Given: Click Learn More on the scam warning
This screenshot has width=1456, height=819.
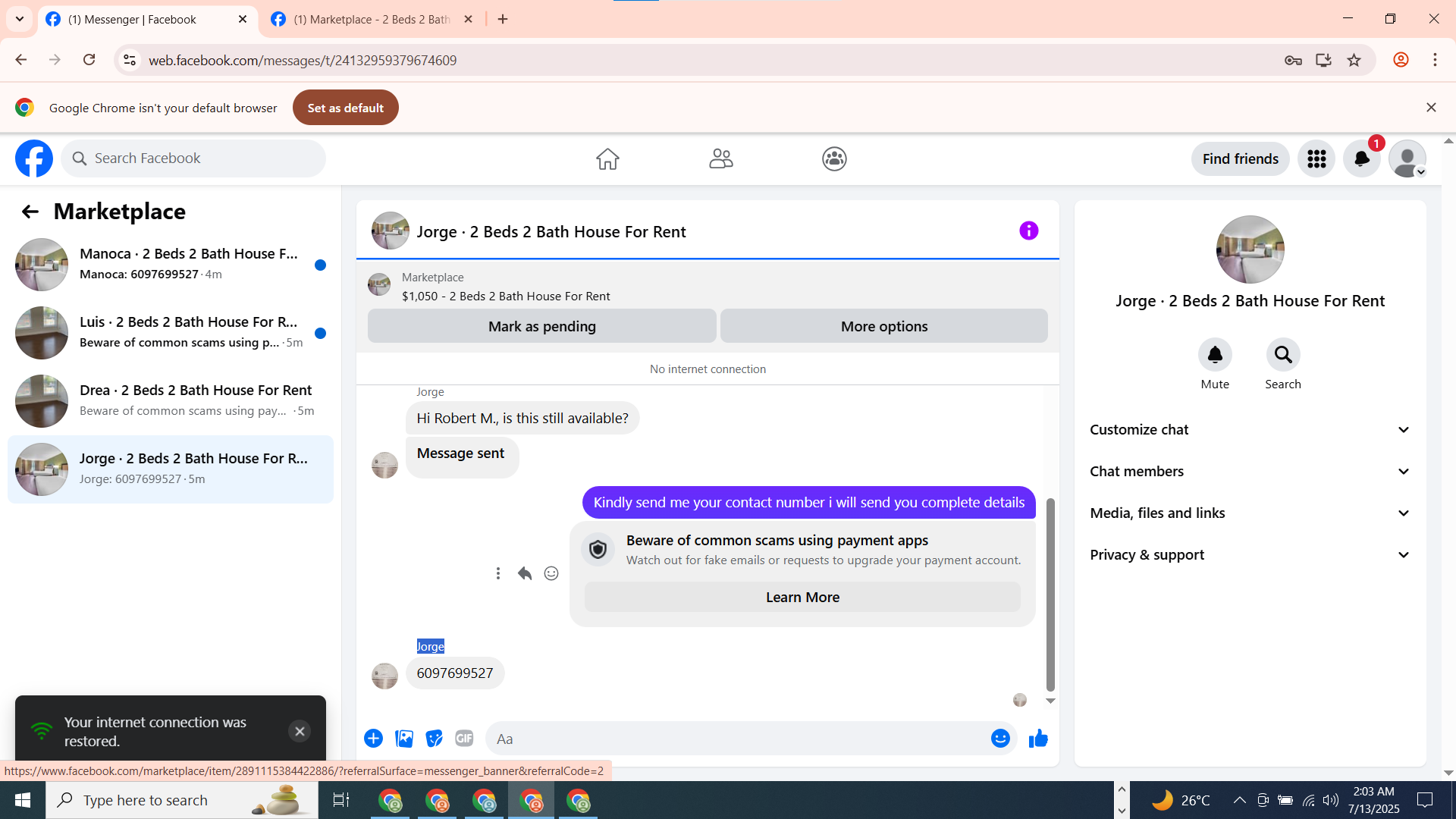Looking at the screenshot, I should coord(802,598).
